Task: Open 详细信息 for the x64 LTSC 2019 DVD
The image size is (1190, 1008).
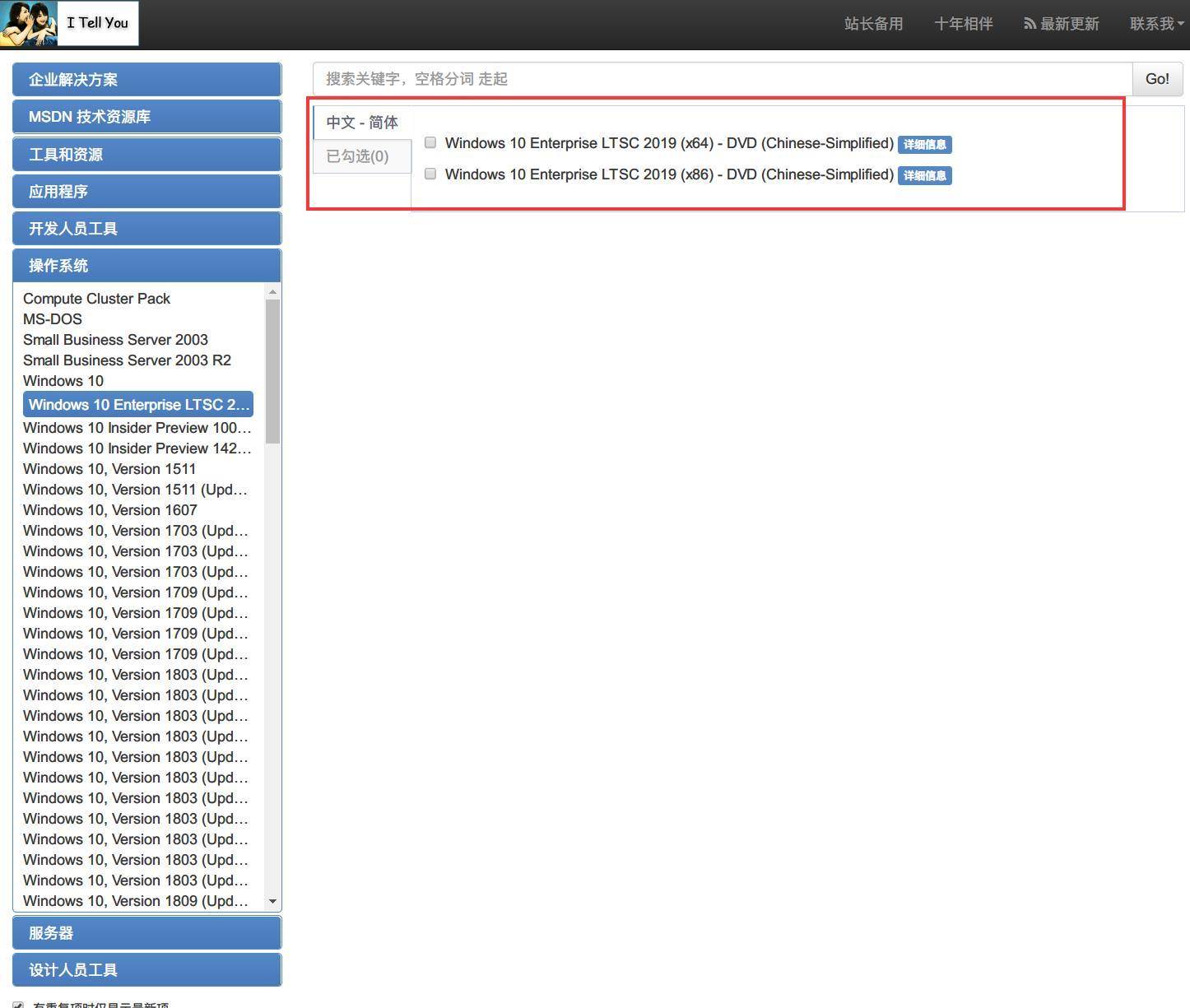Action: pos(925,145)
